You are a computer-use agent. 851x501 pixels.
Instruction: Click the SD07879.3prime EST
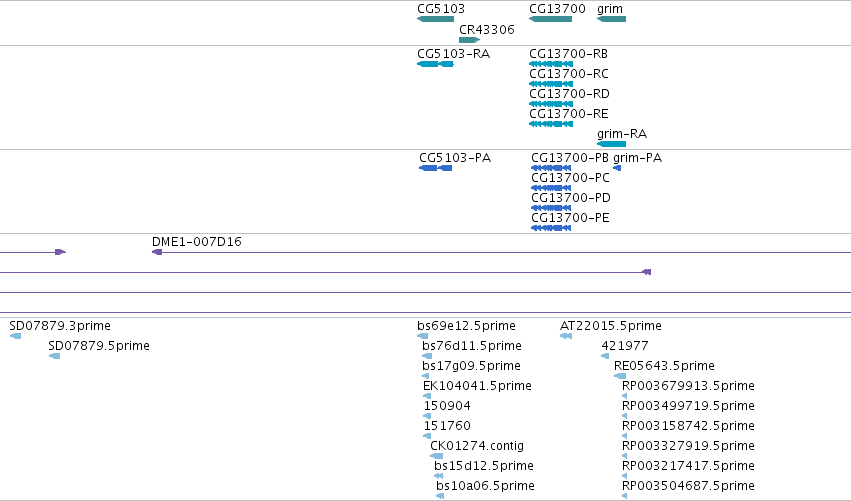point(16,336)
